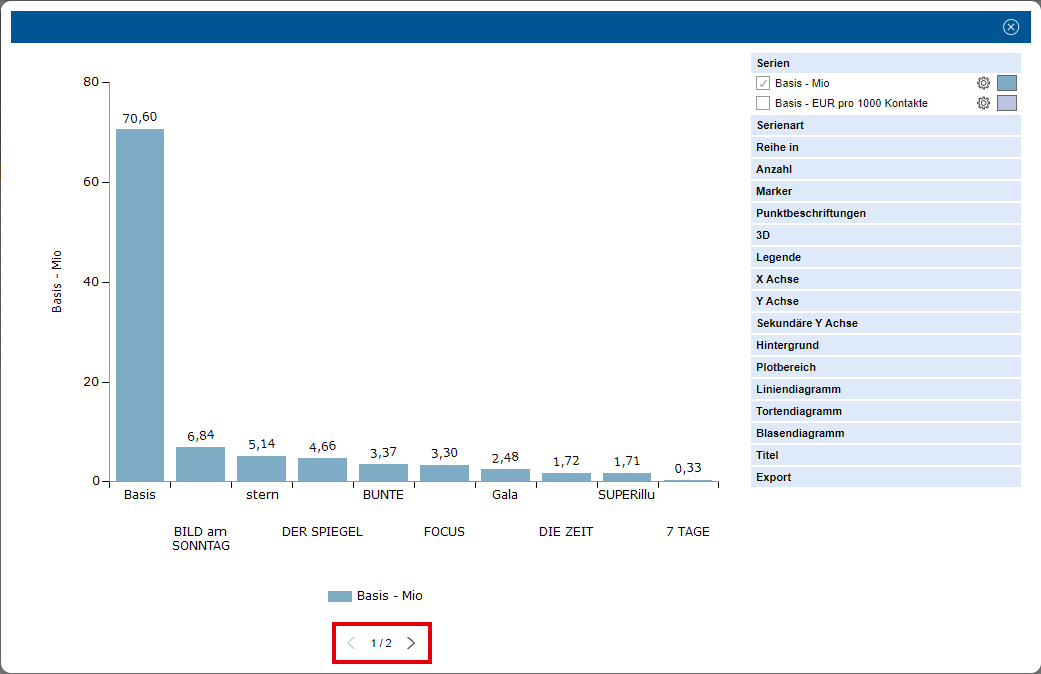Close the chart dialog with X icon
1041x674 pixels.
1011,27
